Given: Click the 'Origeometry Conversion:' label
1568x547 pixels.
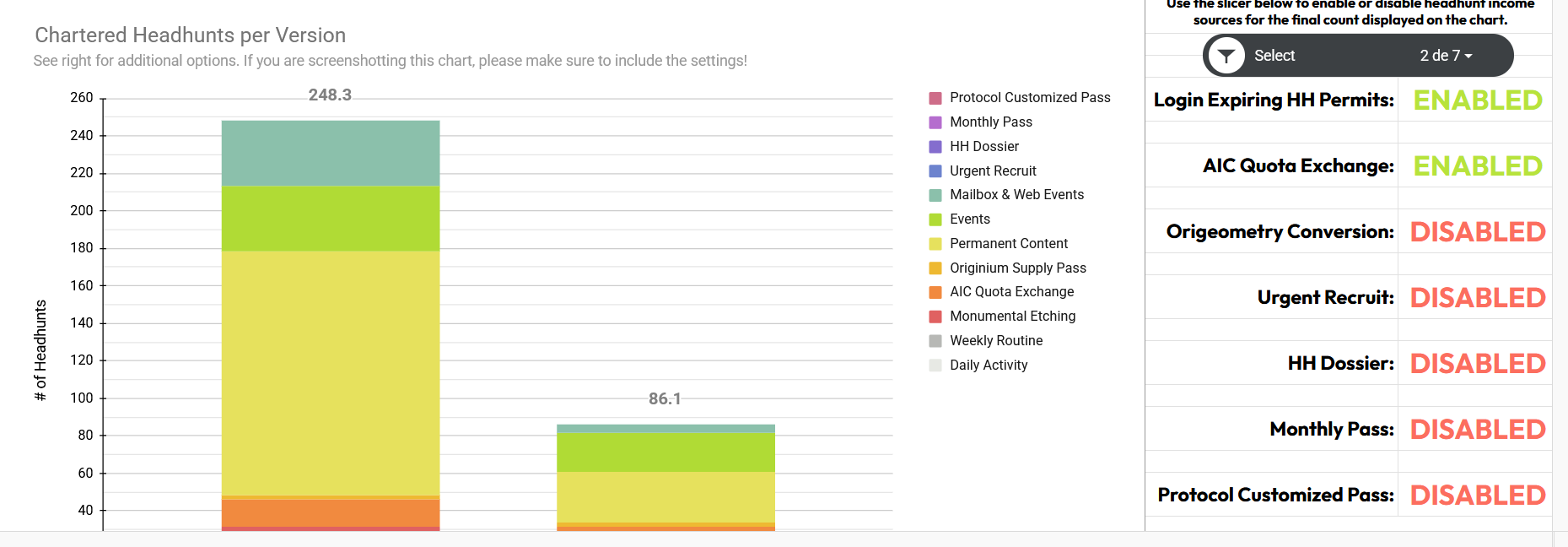Looking at the screenshot, I should click(x=1280, y=232).
